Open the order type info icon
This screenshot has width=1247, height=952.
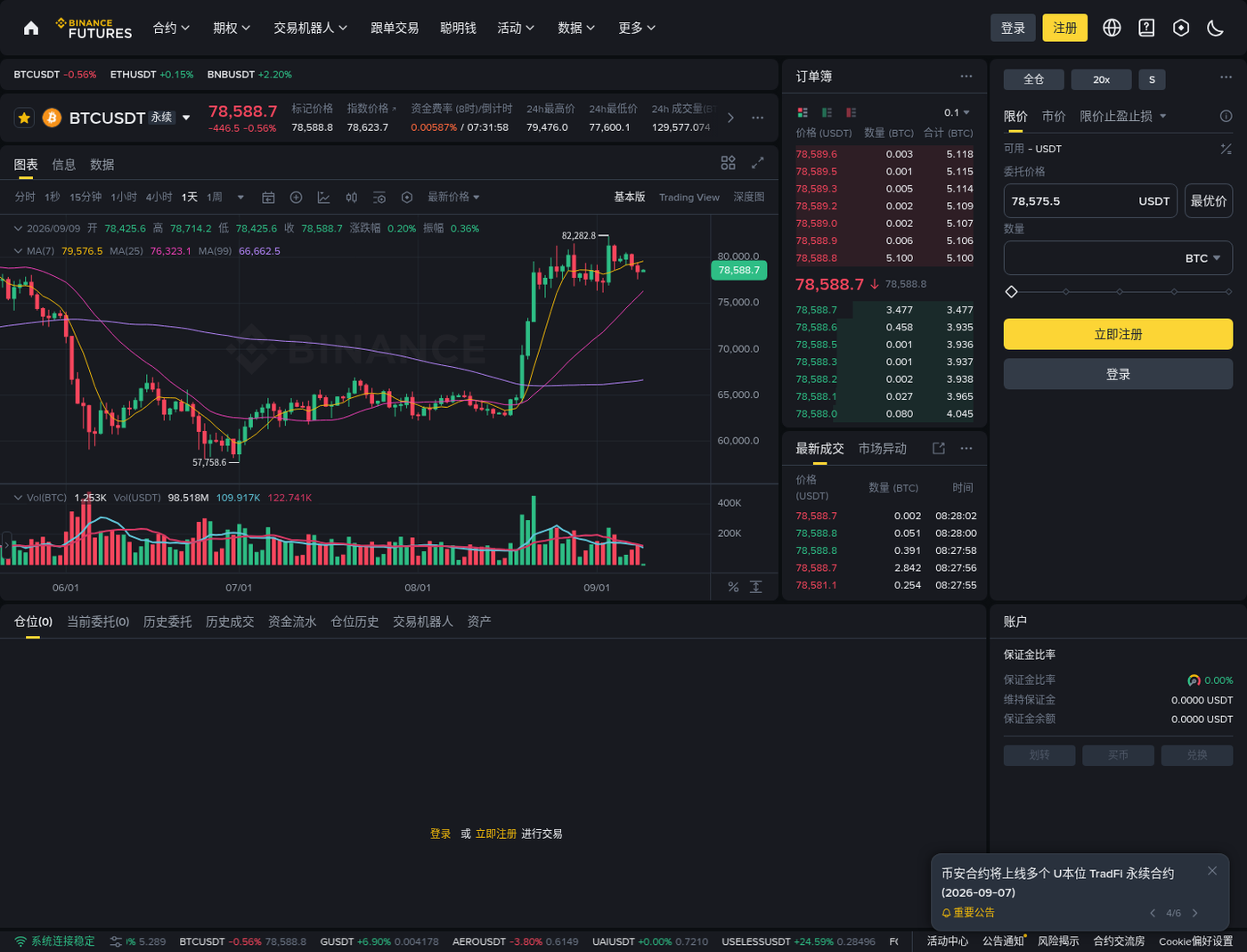click(x=1226, y=116)
